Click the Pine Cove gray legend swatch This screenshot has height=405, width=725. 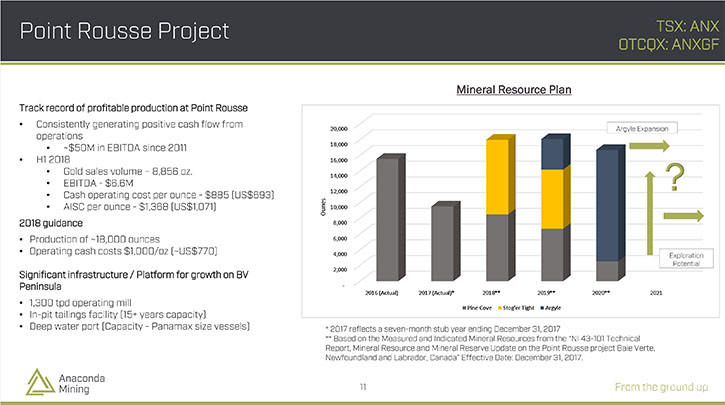coord(465,308)
